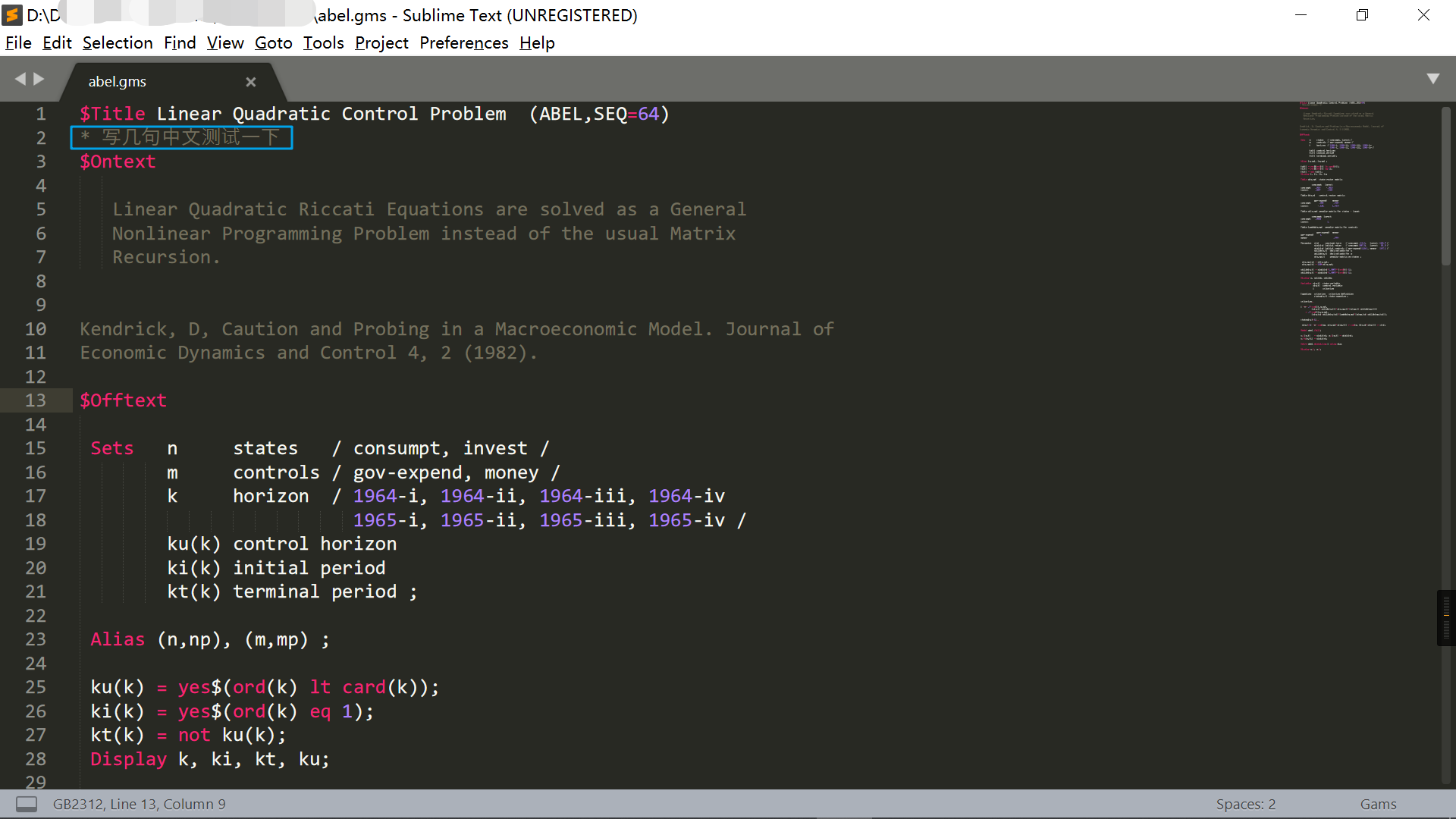Open the Goto menu
1456x819 pixels.
click(x=273, y=42)
